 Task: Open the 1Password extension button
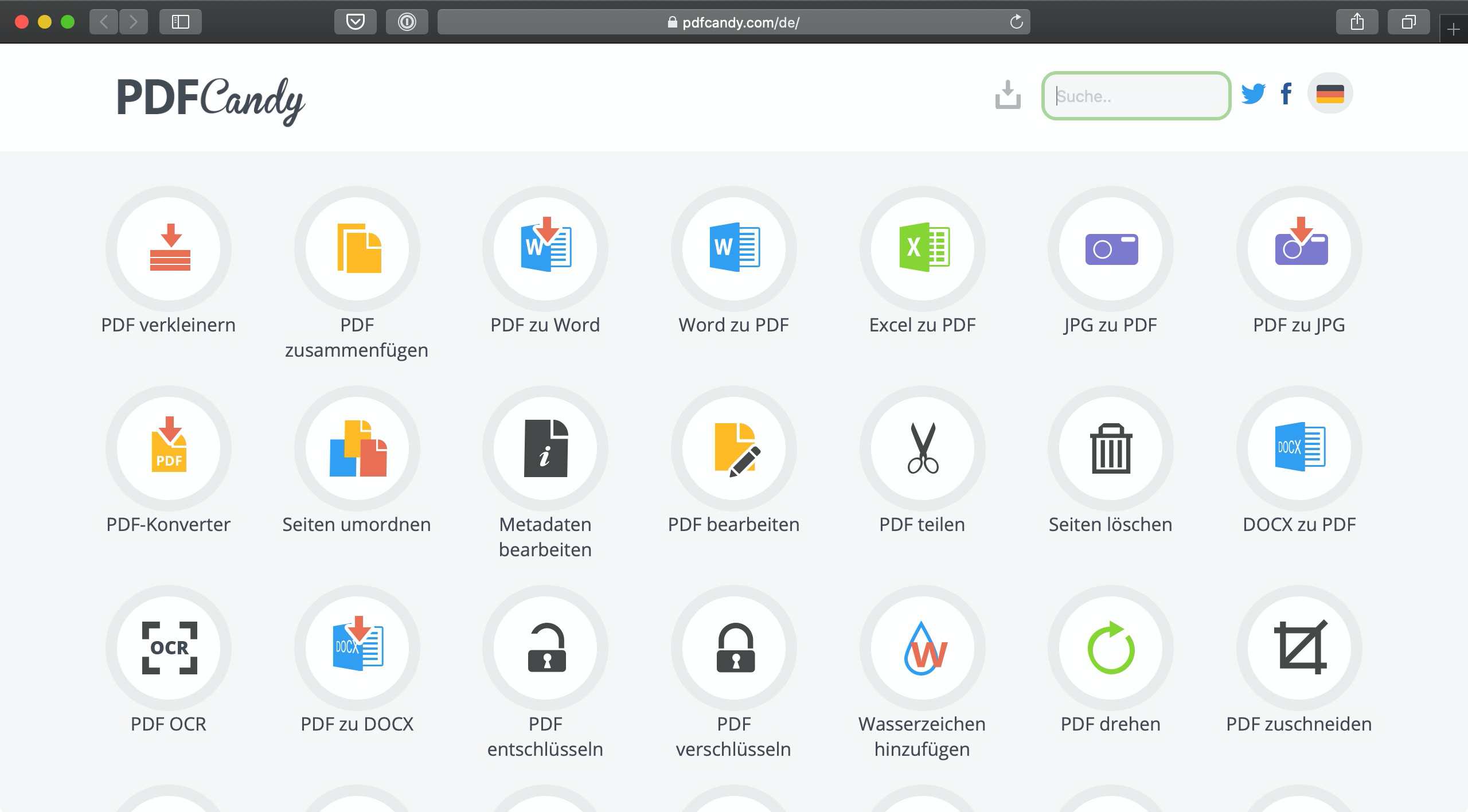[x=407, y=22]
